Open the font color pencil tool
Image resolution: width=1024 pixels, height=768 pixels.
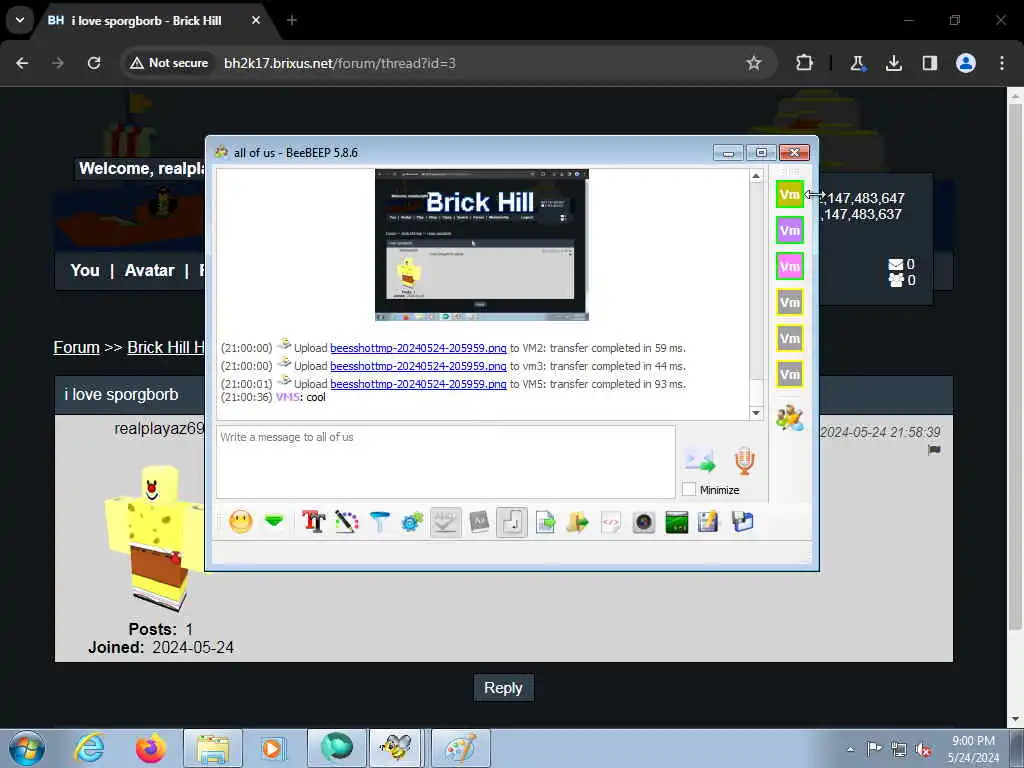pos(347,522)
